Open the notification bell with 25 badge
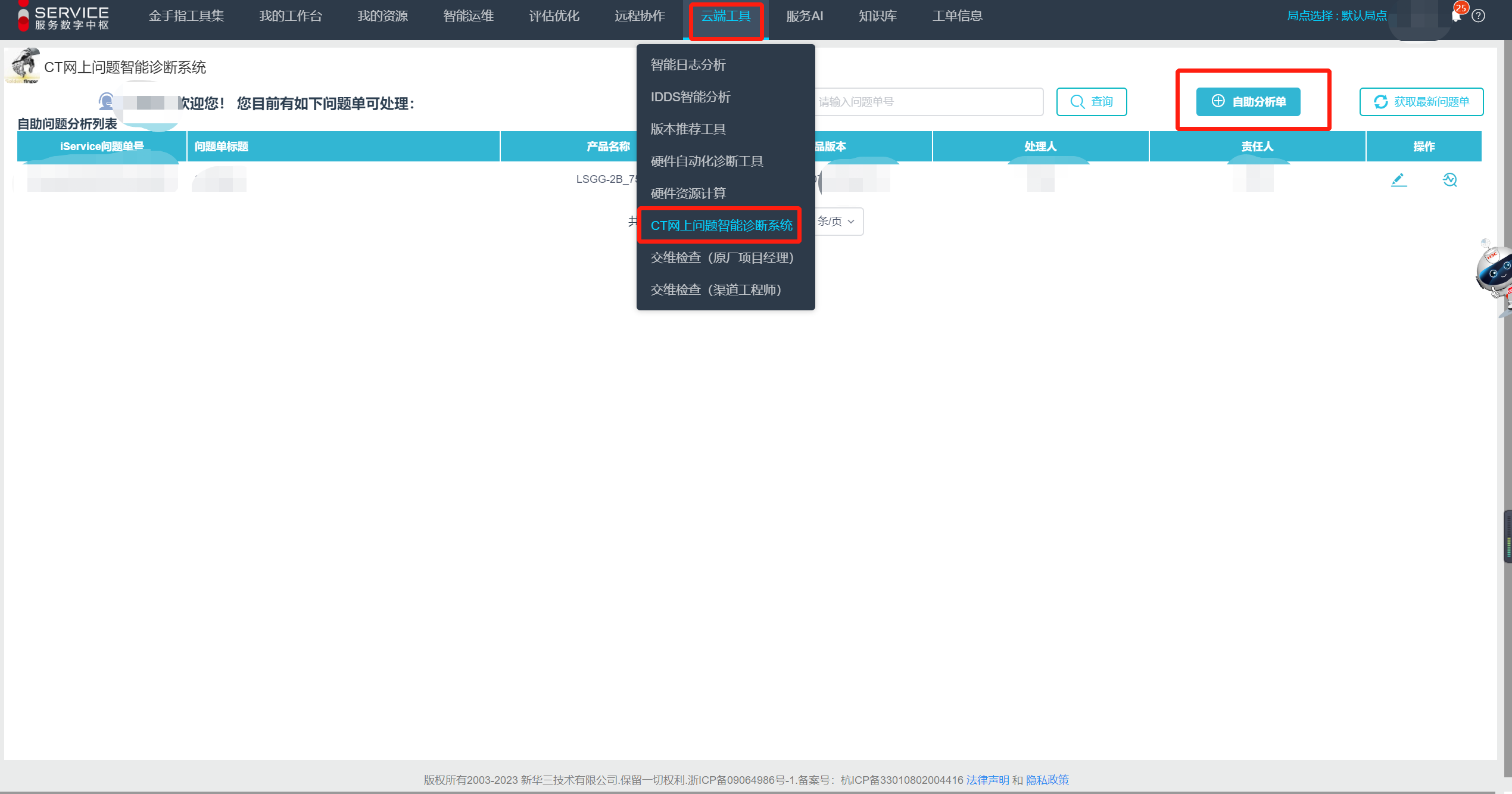 point(1456,16)
